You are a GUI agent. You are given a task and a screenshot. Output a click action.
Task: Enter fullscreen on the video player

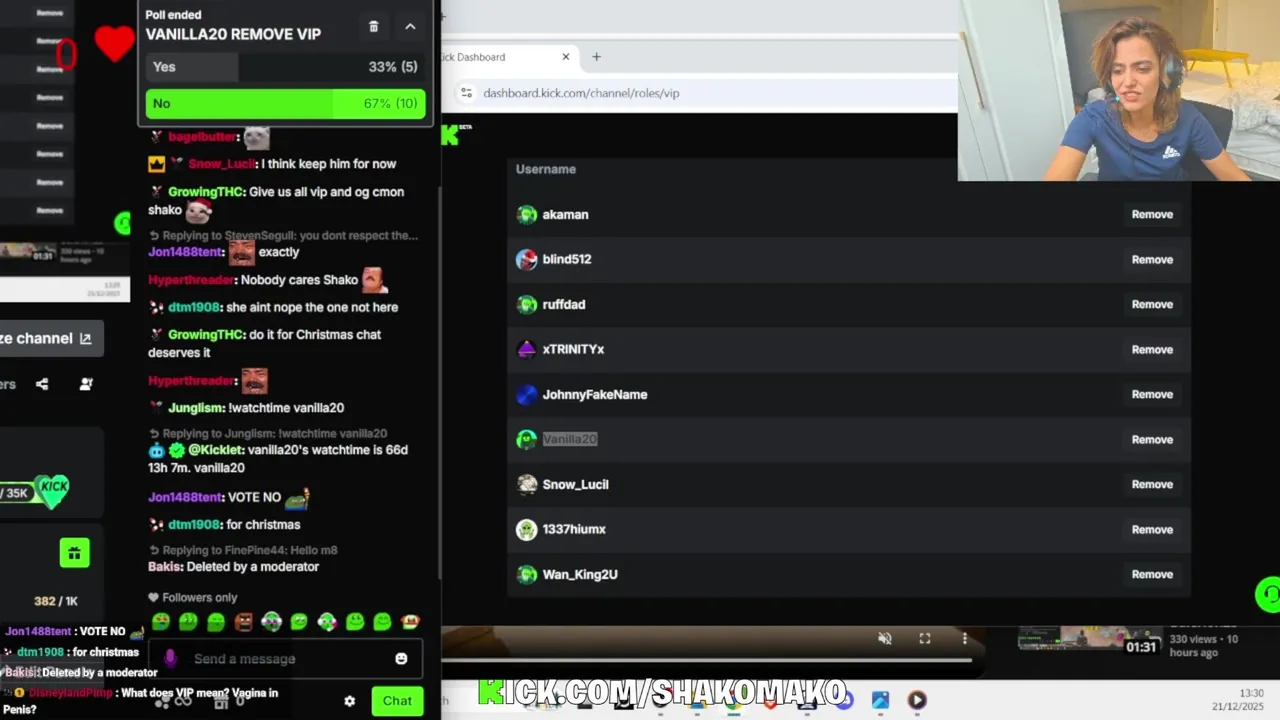pos(925,638)
